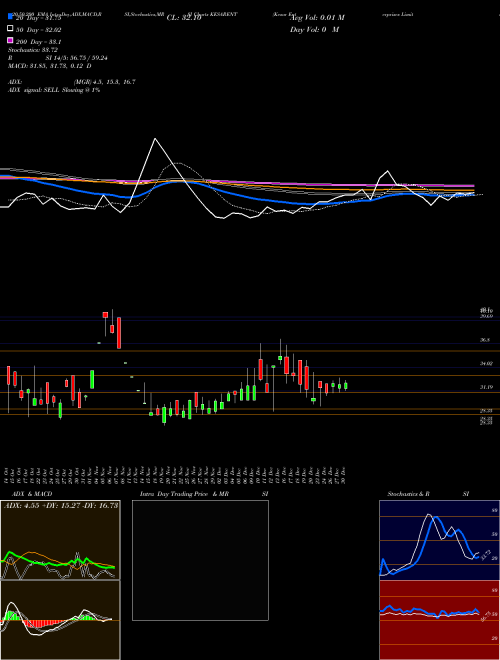
Task: Click the blue 20 Day EMA legend swatch
Action: pos(11,17)
